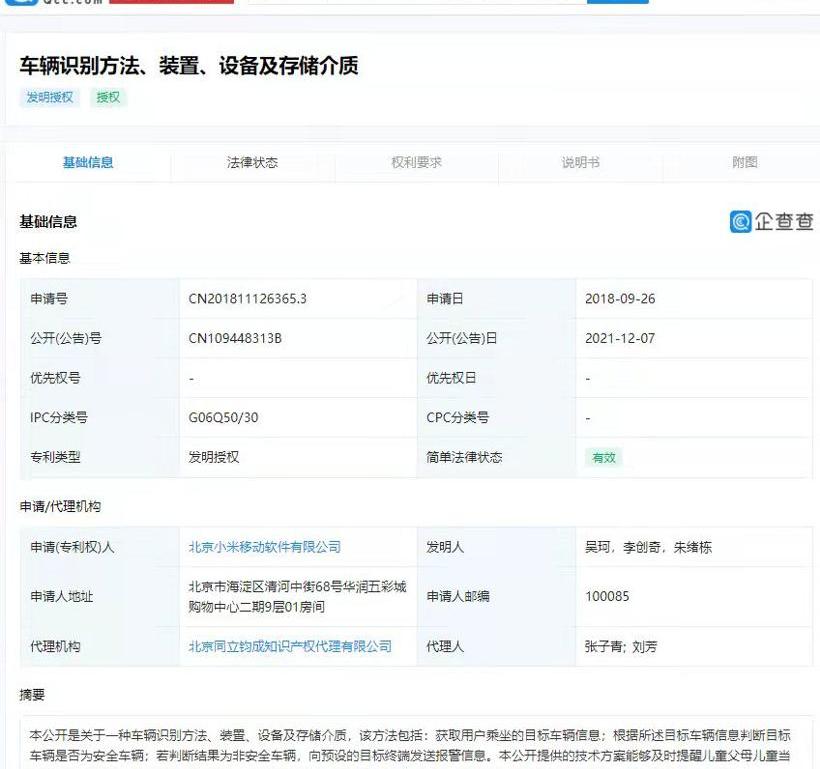Select application number CN201811126365.3
The height and width of the screenshot is (769, 820).
[x=247, y=299]
